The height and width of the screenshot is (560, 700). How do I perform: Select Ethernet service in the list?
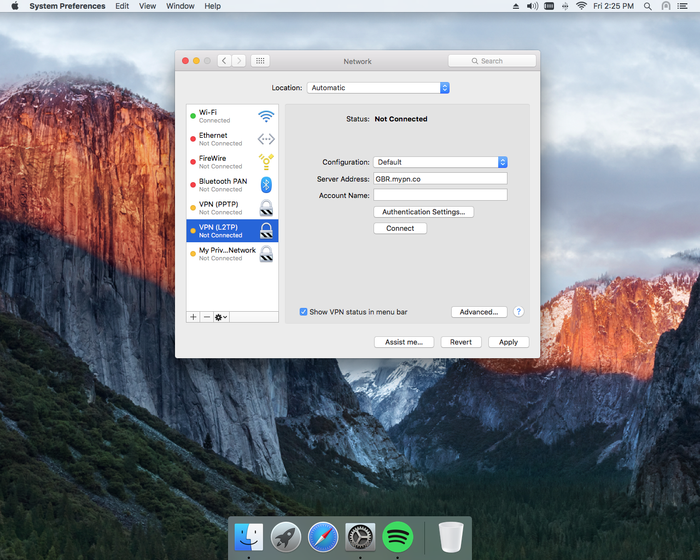coord(232,139)
